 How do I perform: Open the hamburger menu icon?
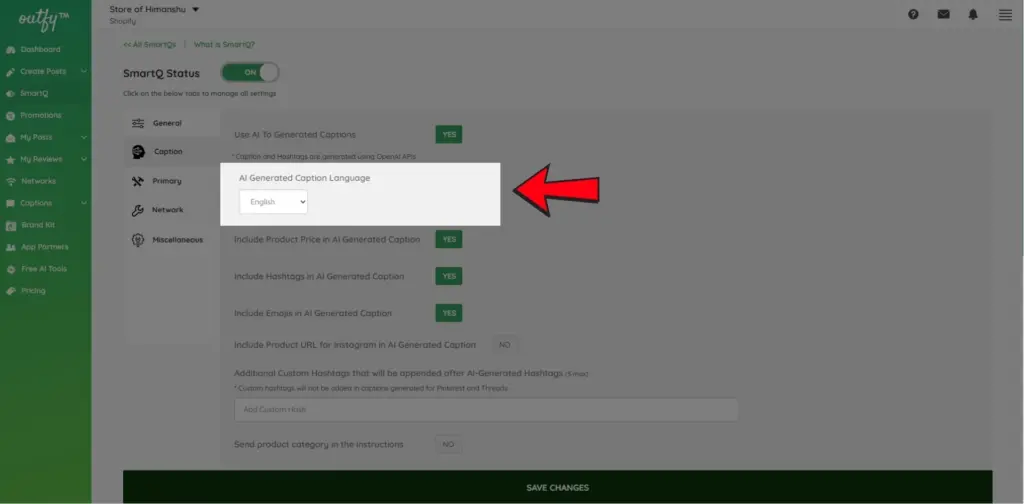[1005, 14]
